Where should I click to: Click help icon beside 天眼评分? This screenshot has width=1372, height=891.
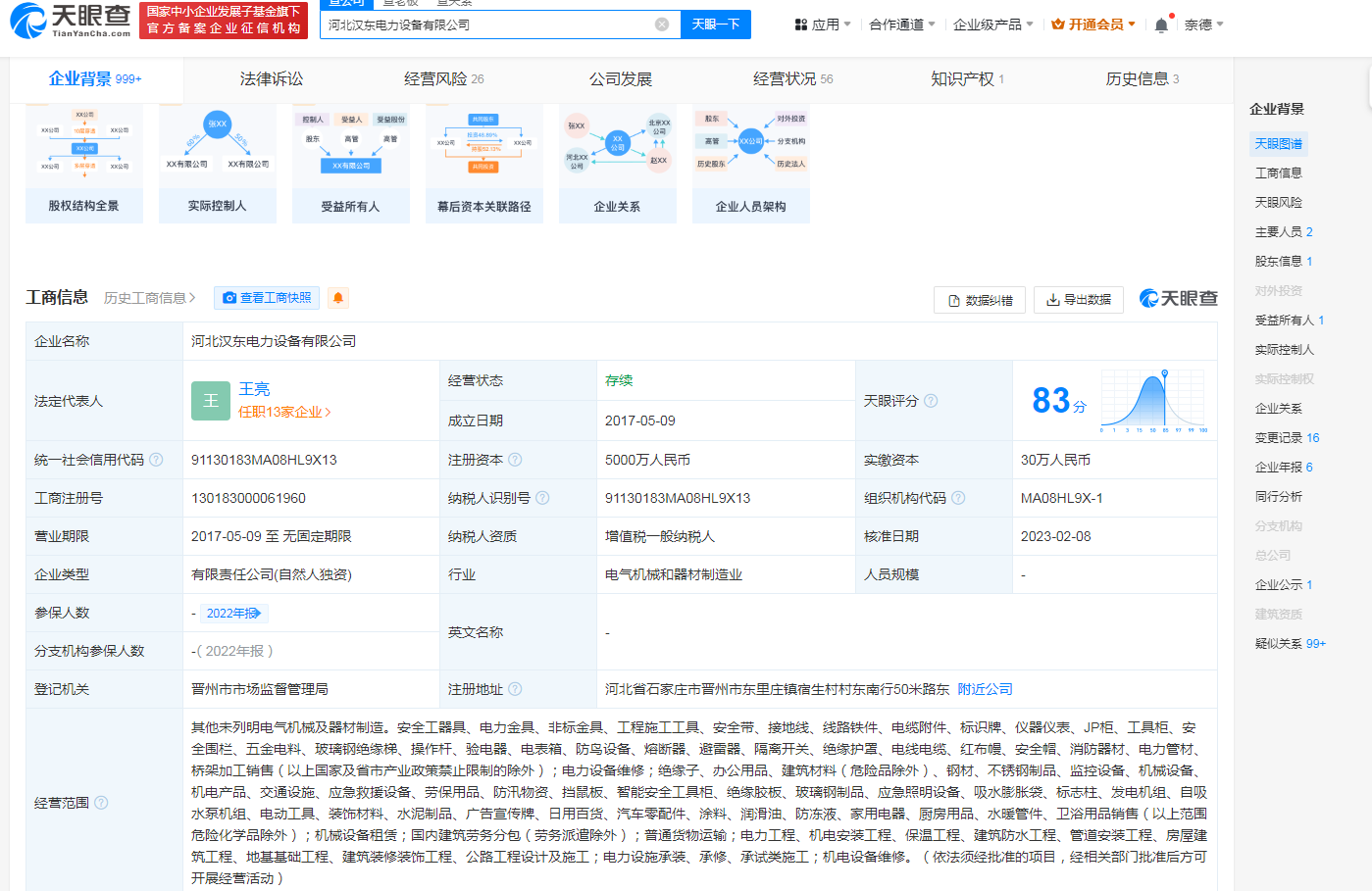coord(931,401)
